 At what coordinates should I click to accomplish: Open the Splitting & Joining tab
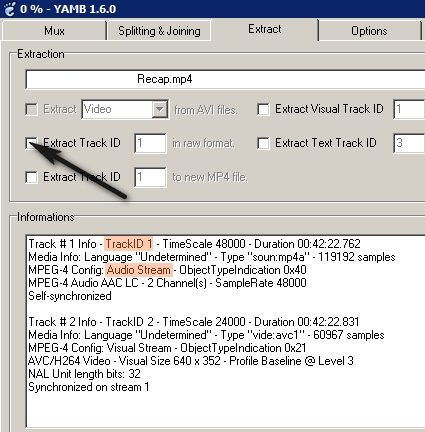click(159, 31)
